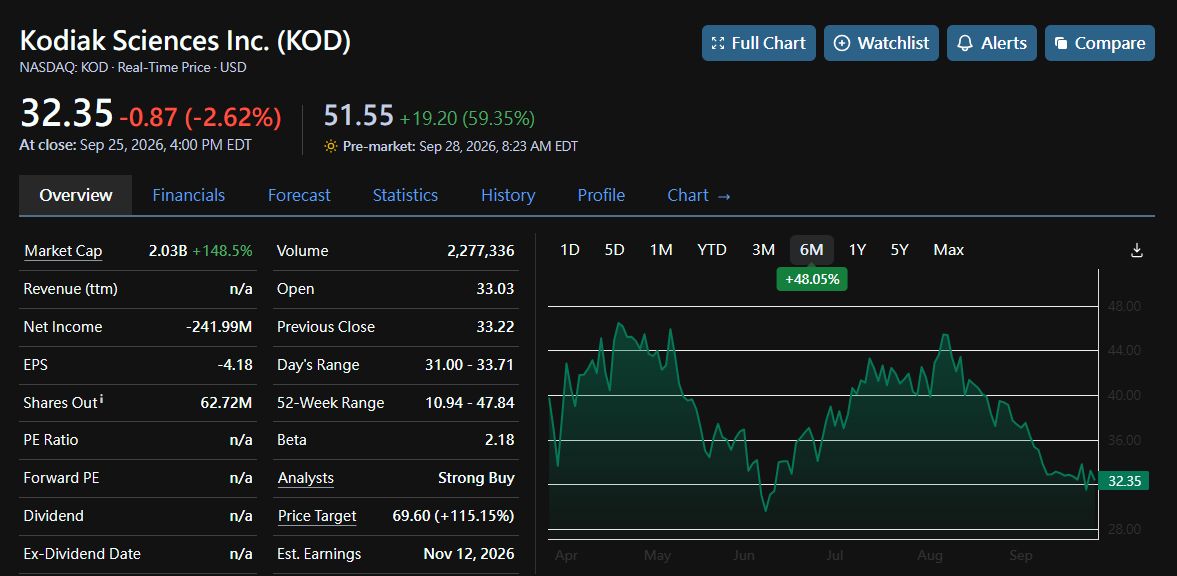Open the History tab
1177x576 pixels.
(x=508, y=195)
